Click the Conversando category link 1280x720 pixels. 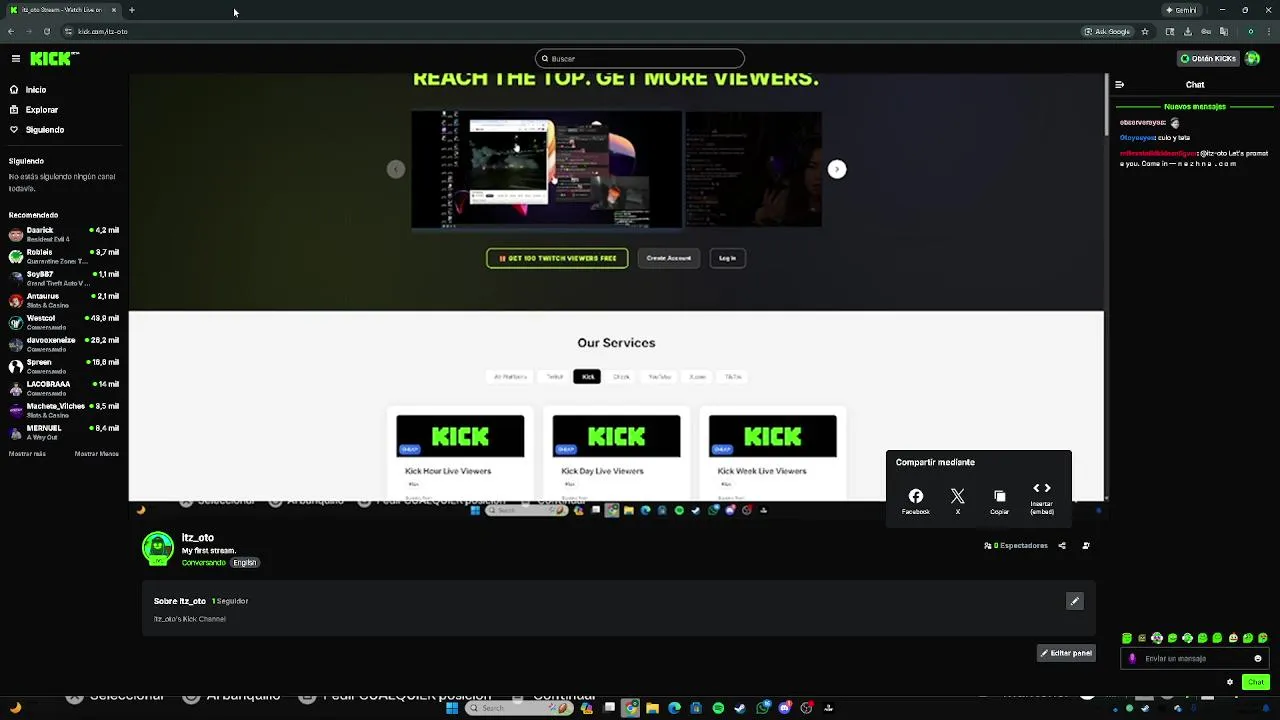pyautogui.click(x=204, y=563)
